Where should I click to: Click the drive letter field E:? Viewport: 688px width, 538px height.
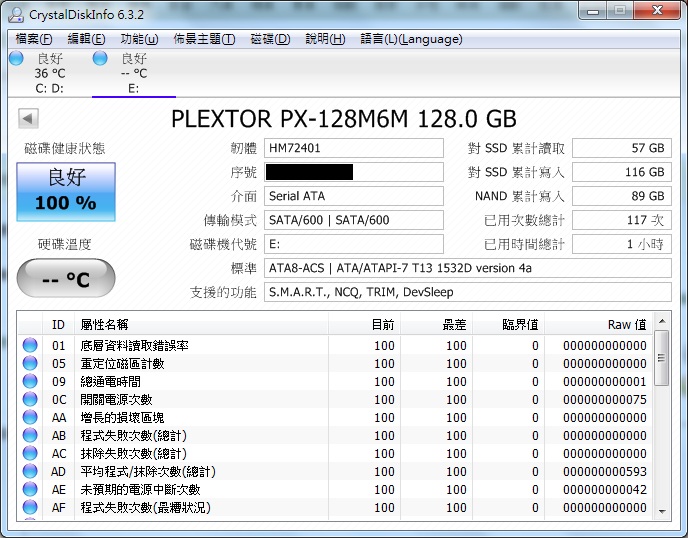(354, 244)
